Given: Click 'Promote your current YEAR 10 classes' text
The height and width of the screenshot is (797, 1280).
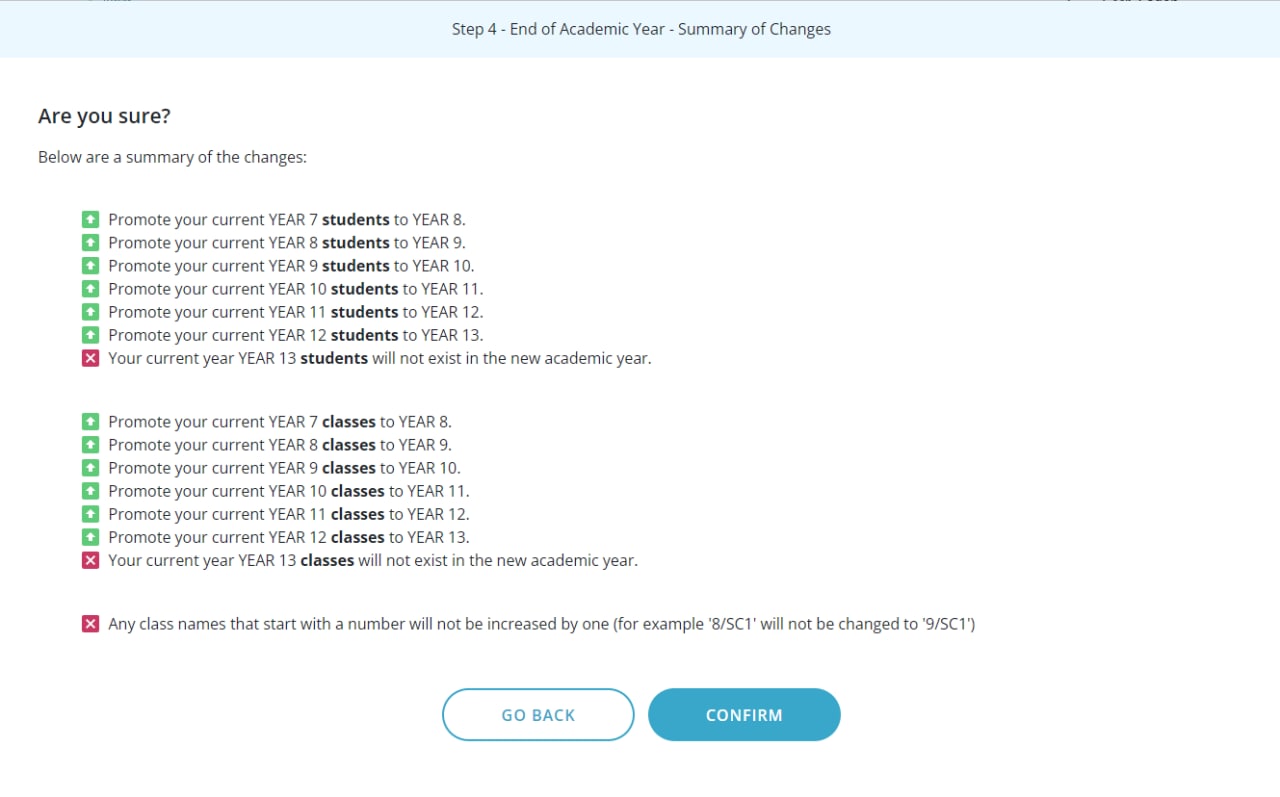Looking at the screenshot, I should (x=288, y=491).
